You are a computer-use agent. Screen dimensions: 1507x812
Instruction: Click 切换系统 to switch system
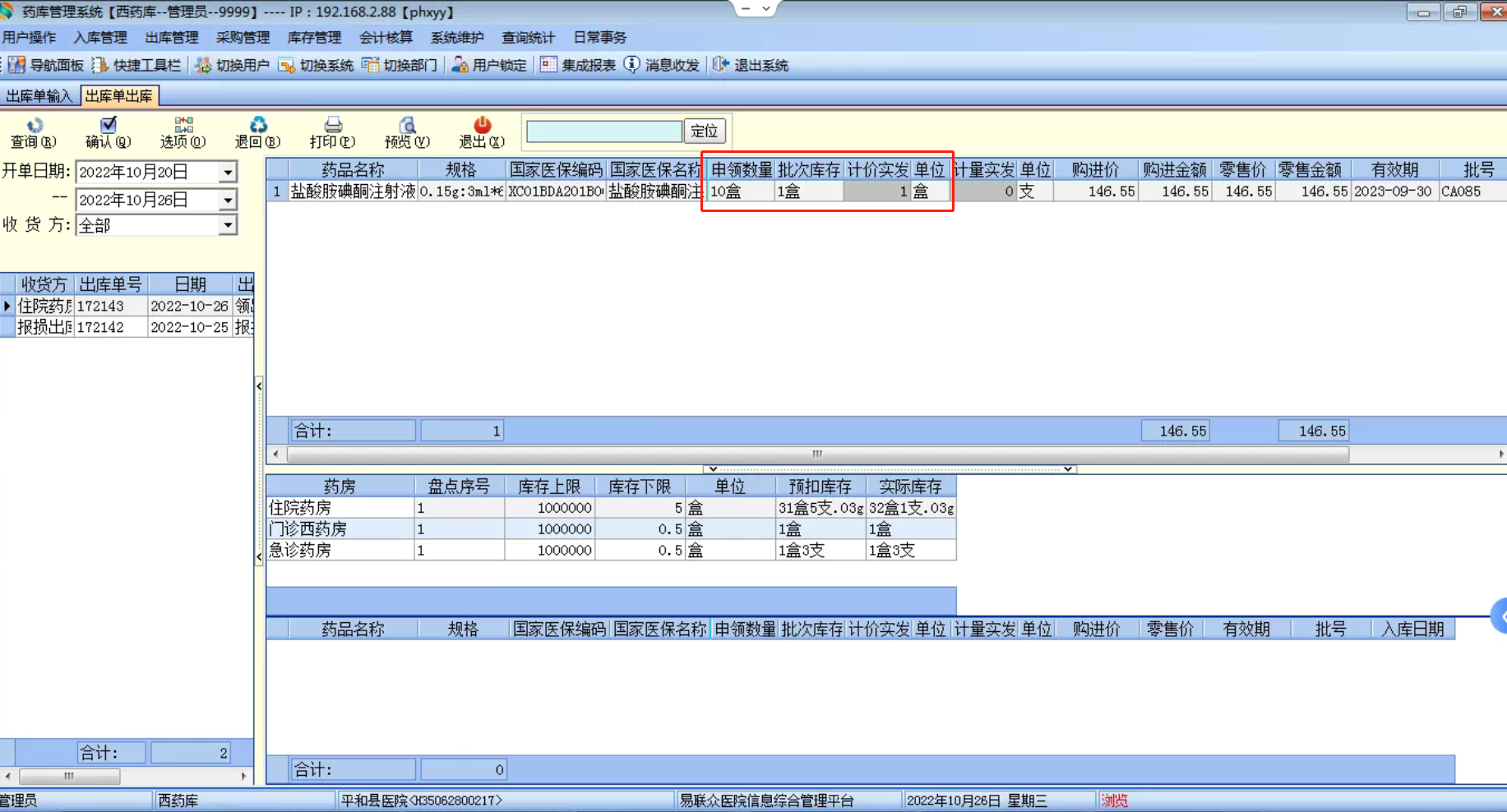coord(316,65)
